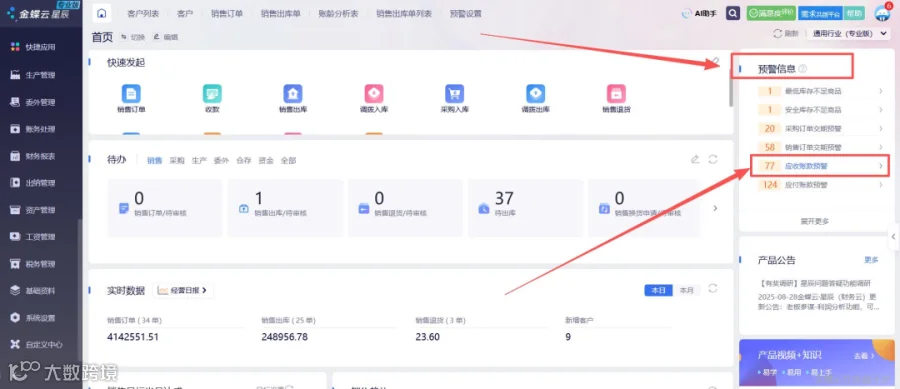Refresh the 待办 panel with the refresh icon
This screenshot has height=389, width=900.
[x=713, y=160]
